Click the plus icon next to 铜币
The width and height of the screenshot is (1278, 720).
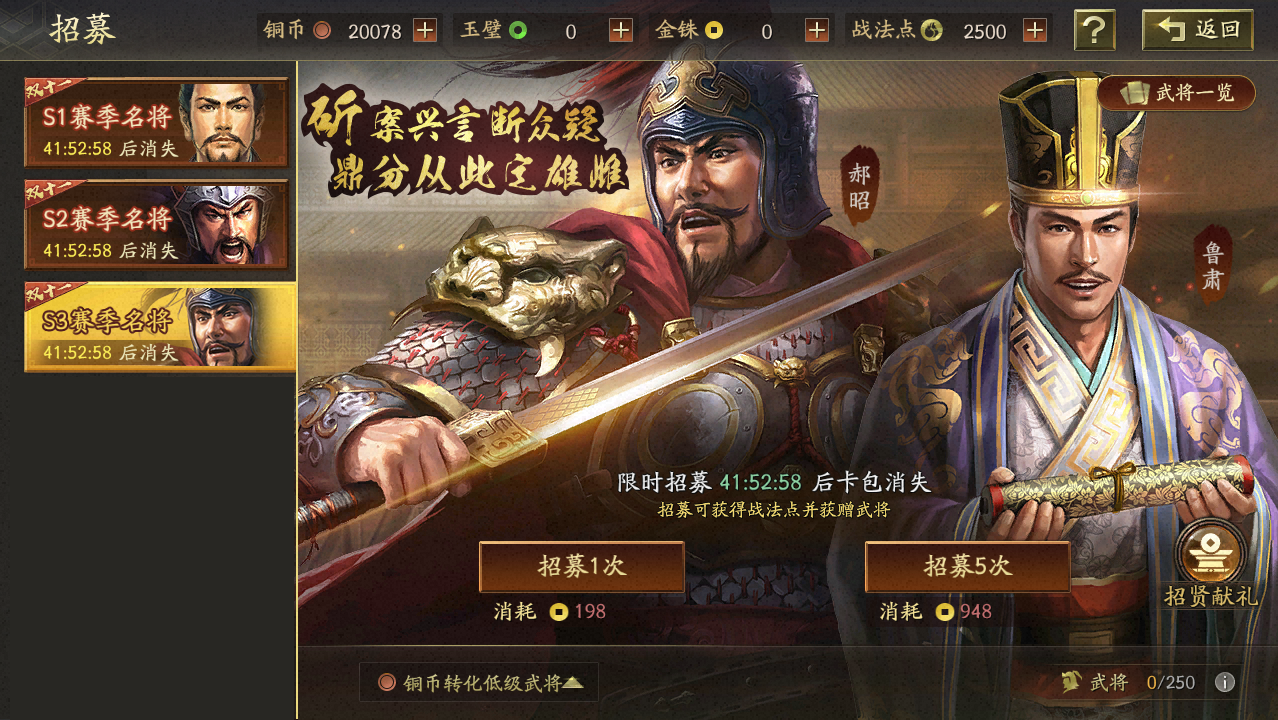425,31
